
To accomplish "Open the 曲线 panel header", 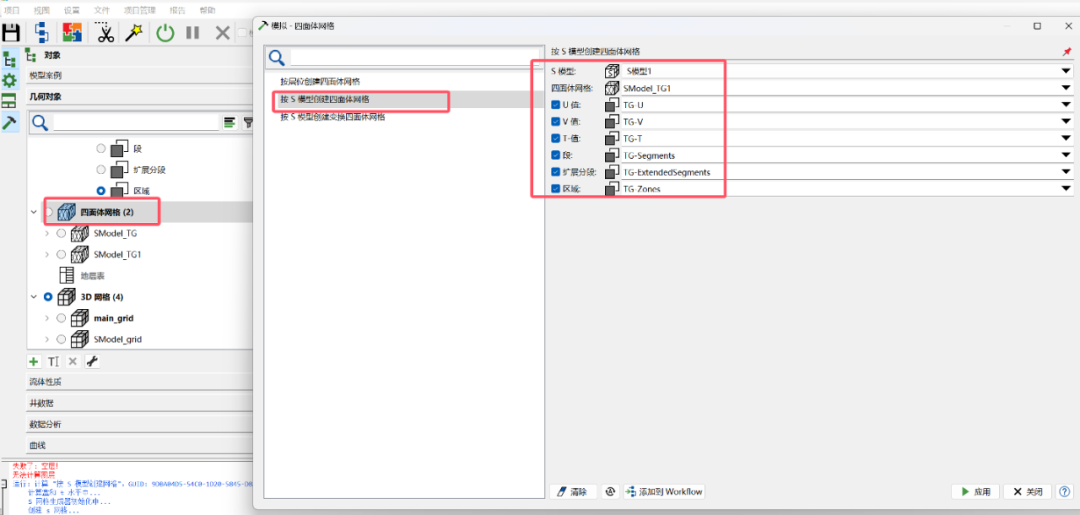I will 139,445.
